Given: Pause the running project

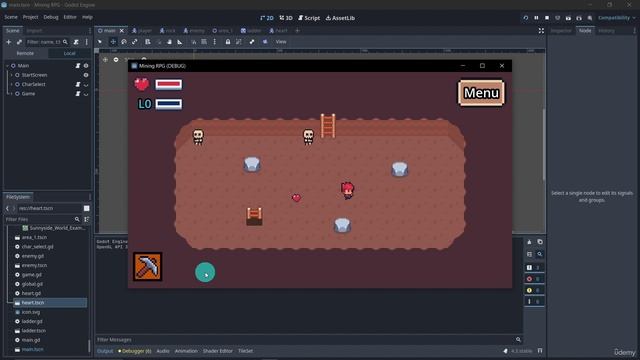Looking at the screenshot, I should click(536, 18).
